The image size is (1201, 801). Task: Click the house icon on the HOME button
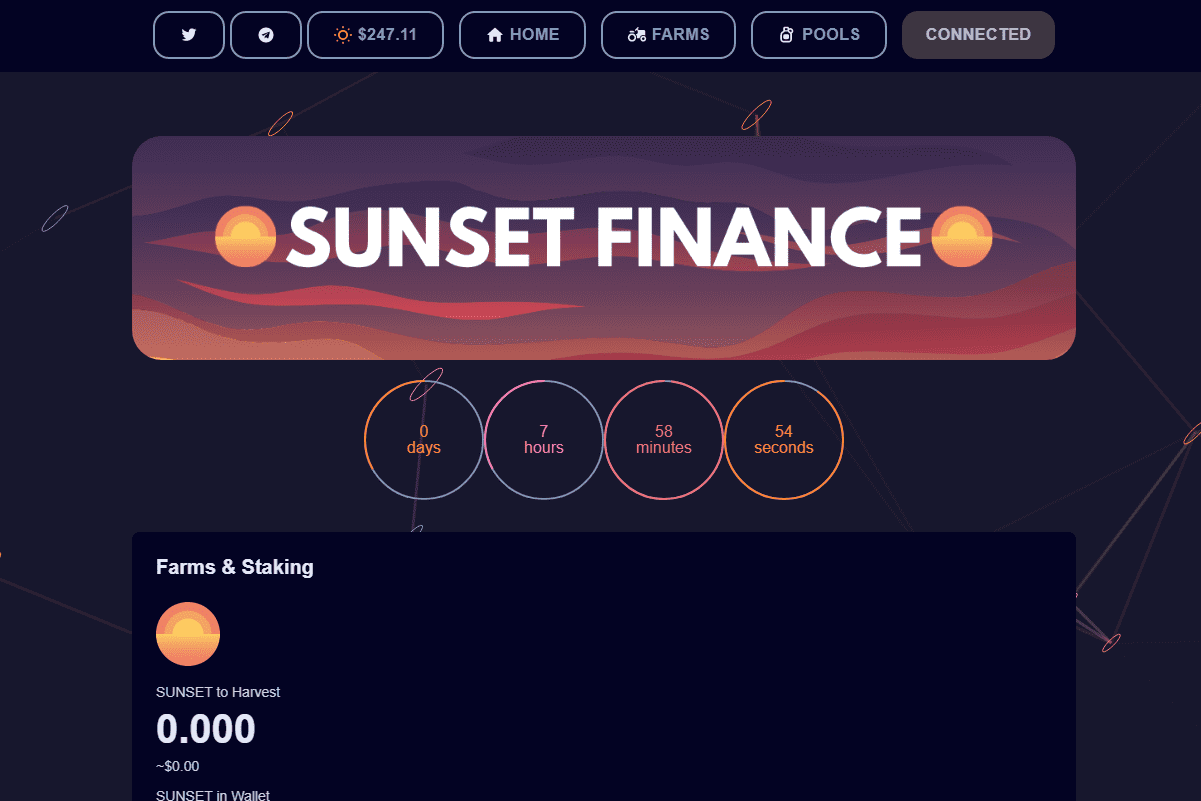click(x=494, y=34)
